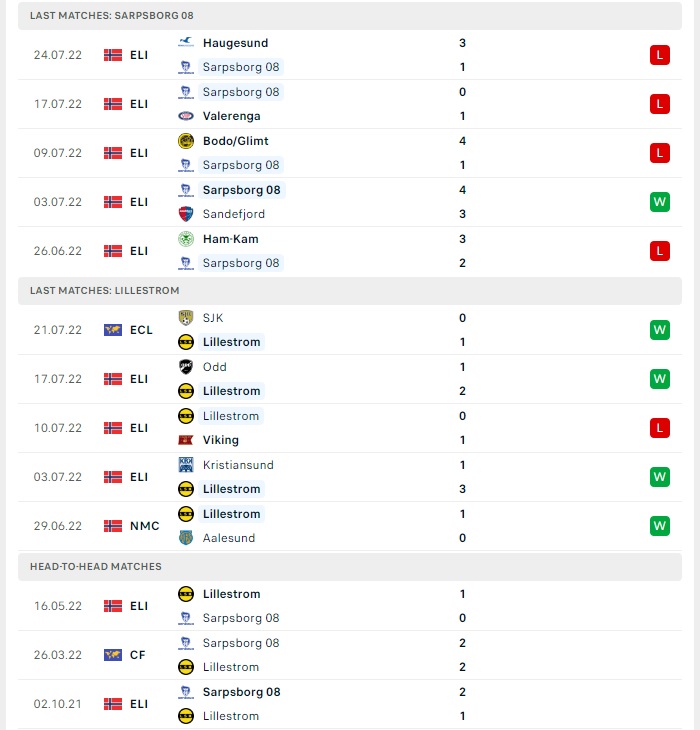Click the red L badge for Lillestrom-Viking match

coord(660,428)
